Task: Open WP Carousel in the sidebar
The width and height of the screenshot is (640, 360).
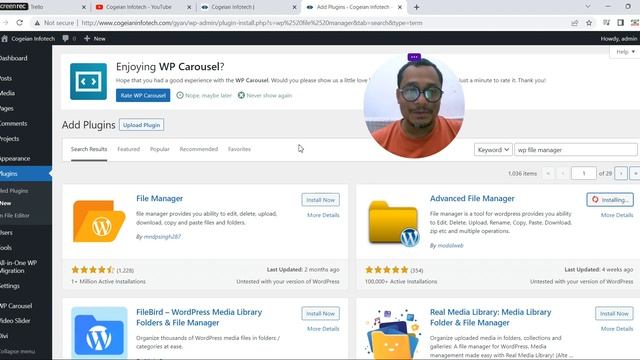Action: pos(16,306)
